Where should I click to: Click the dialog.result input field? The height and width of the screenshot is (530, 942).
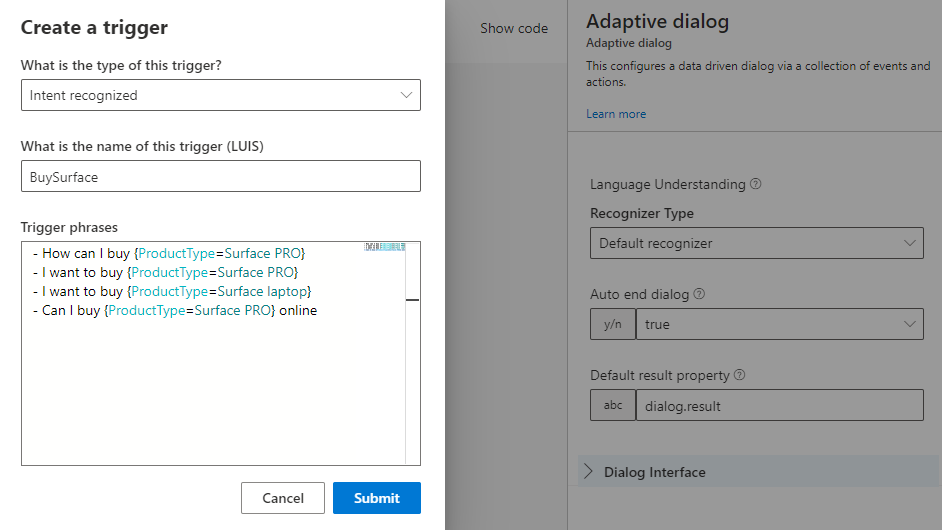pos(780,406)
